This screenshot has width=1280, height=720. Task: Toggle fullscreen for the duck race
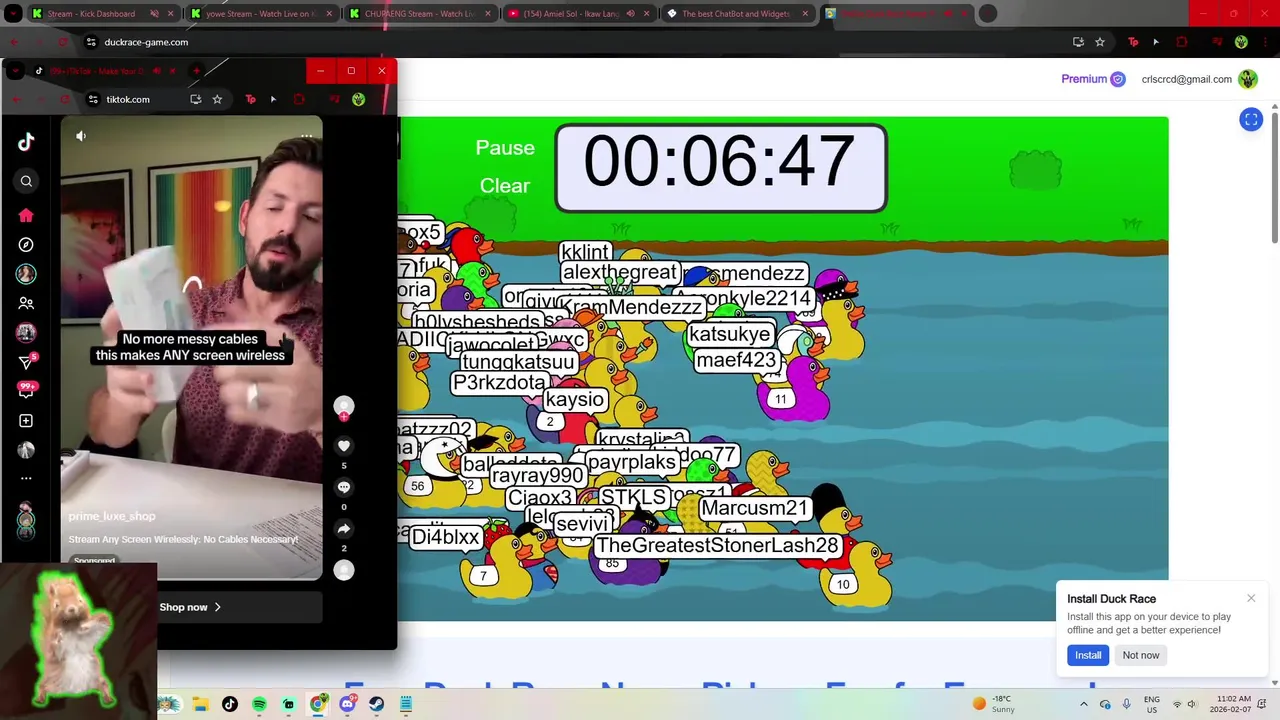point(1251,119)
